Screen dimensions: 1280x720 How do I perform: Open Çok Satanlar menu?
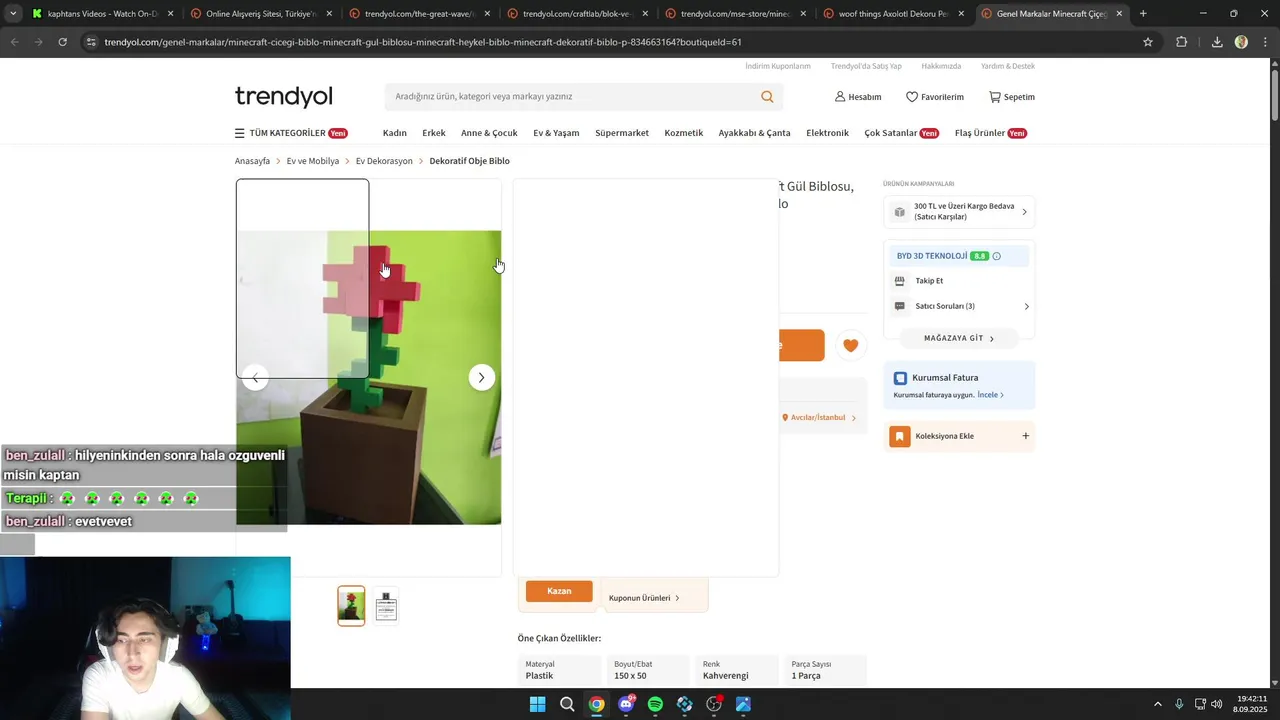(x=901, y=133)
